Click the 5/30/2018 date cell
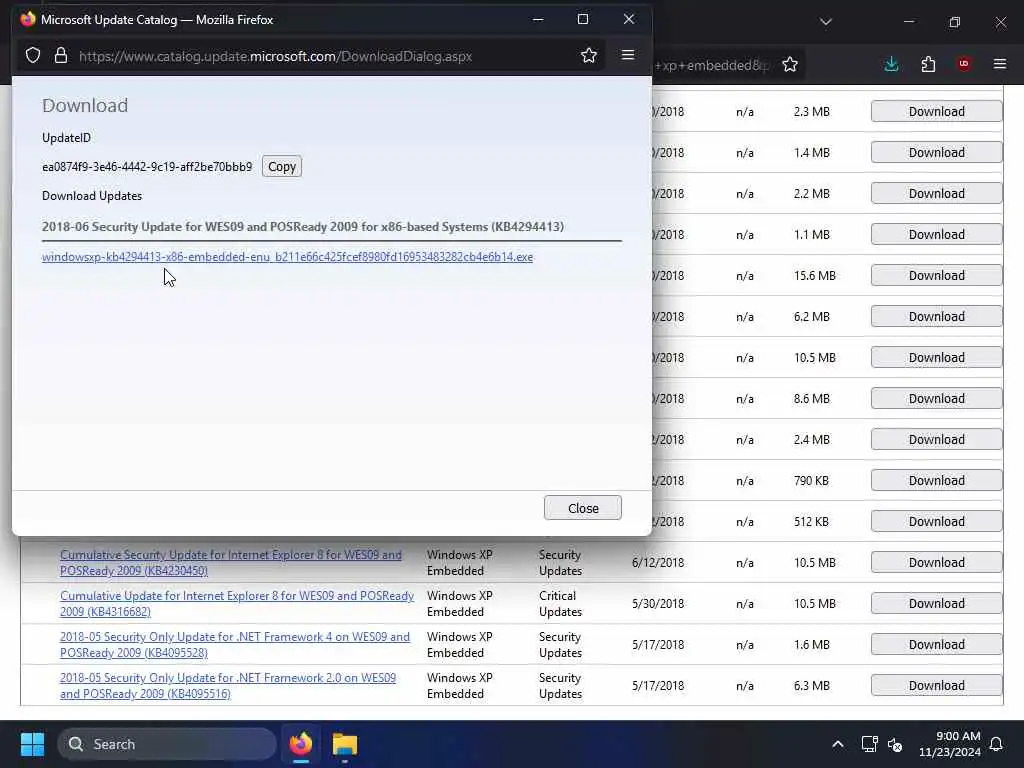1024x768 pixels. [658, 603]
